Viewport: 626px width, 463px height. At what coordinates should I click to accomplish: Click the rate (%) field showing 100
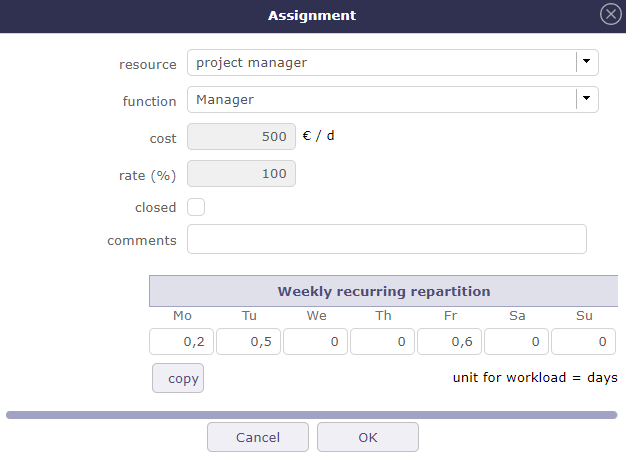pos(242,174)
